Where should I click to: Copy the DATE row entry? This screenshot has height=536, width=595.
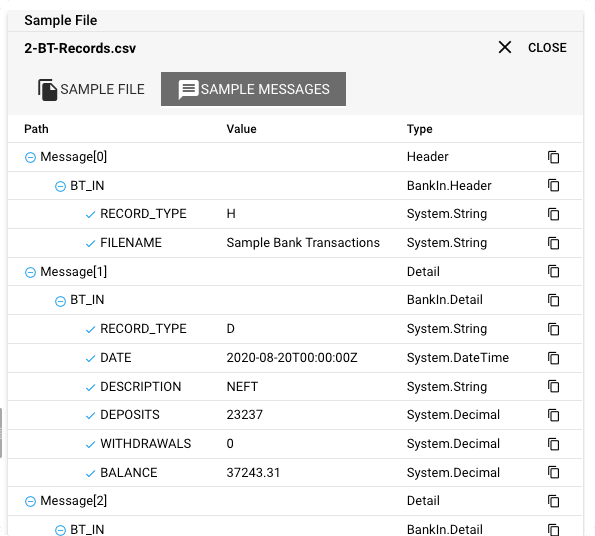[x=553, y=358]
